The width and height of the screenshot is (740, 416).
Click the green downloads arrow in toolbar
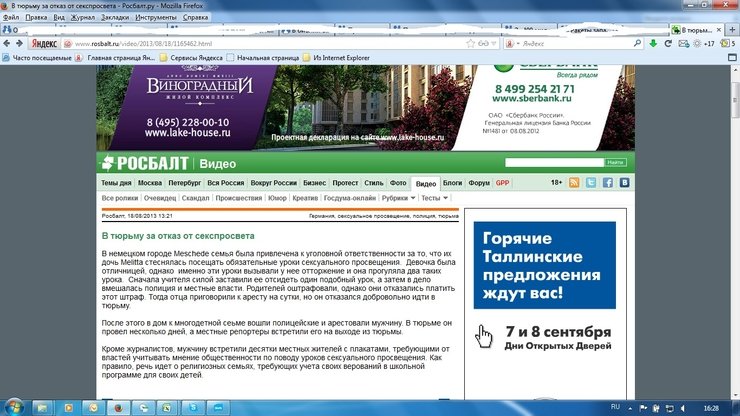pyautogui.click(x=652, y=44)
